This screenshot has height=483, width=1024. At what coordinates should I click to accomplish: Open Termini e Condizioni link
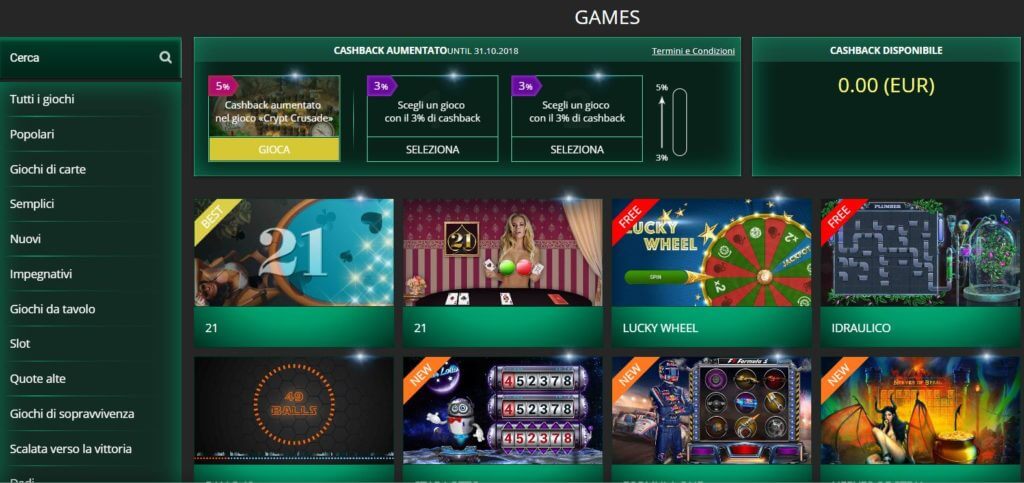693,51
